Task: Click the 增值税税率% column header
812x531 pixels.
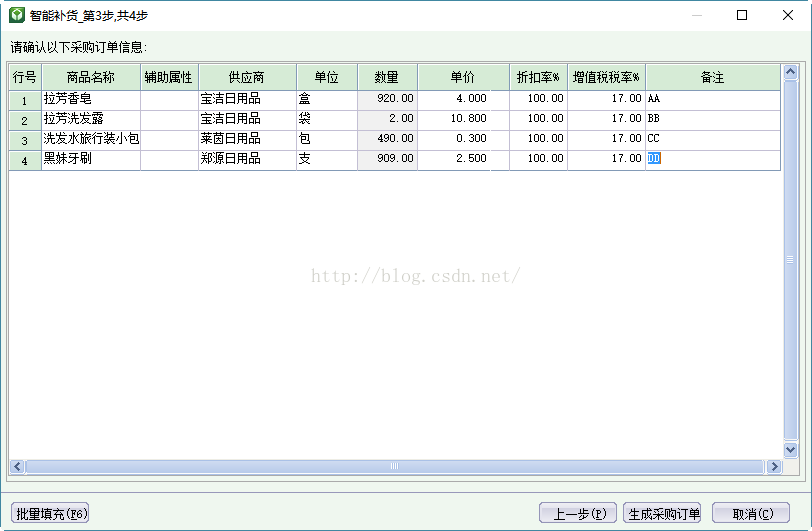Action: pos(606,77)
